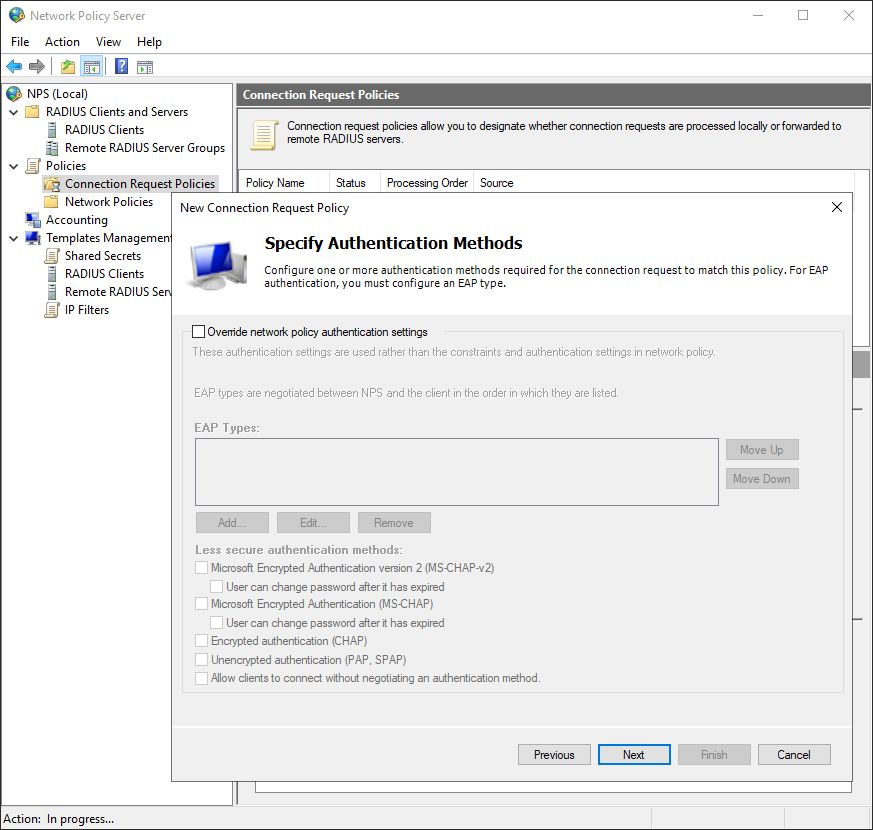Cancel the New Connection Request Policy wizard

794,755
